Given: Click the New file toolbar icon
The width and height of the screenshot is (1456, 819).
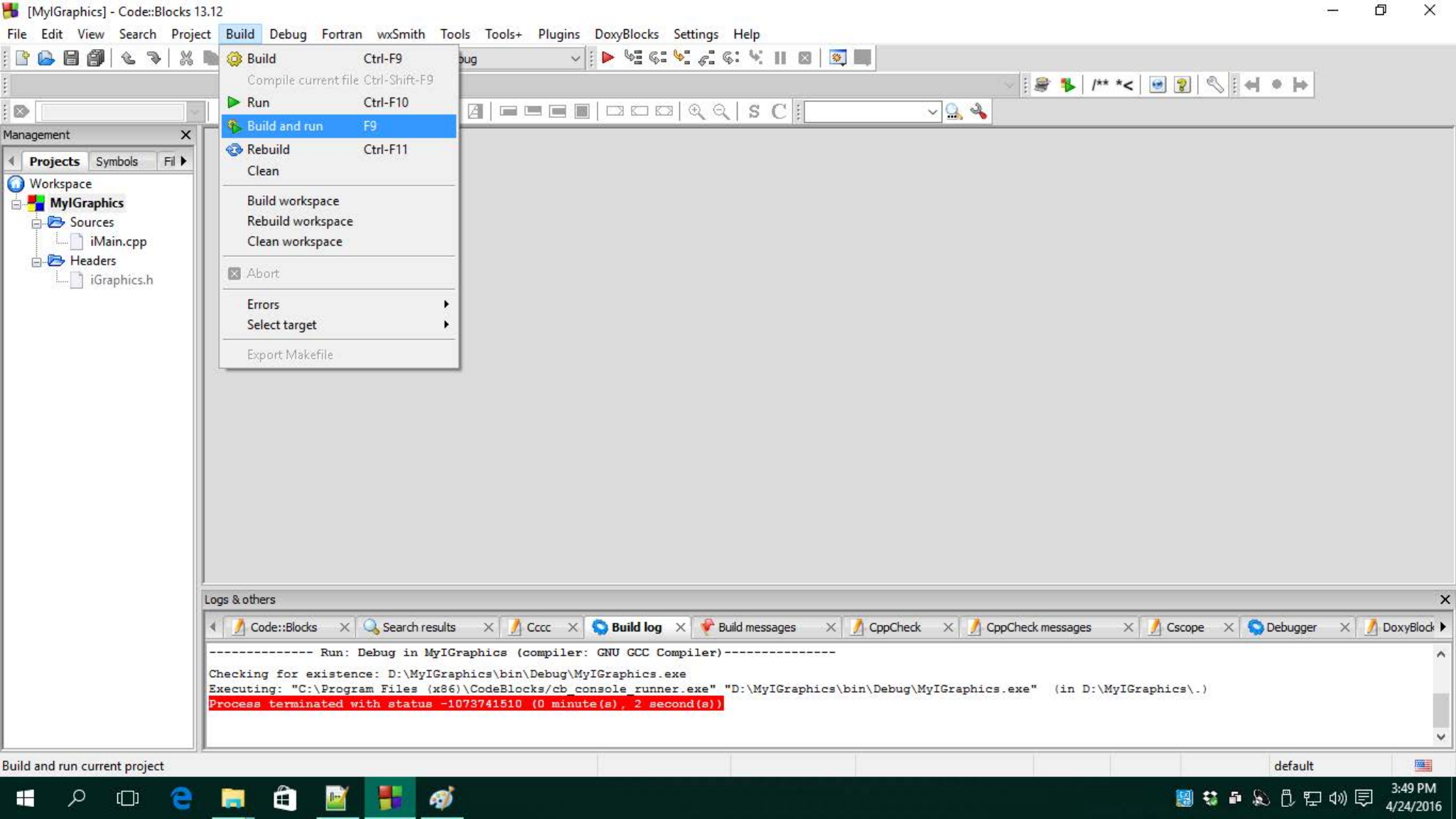Looking at the screenshot, I should (22, 58).
